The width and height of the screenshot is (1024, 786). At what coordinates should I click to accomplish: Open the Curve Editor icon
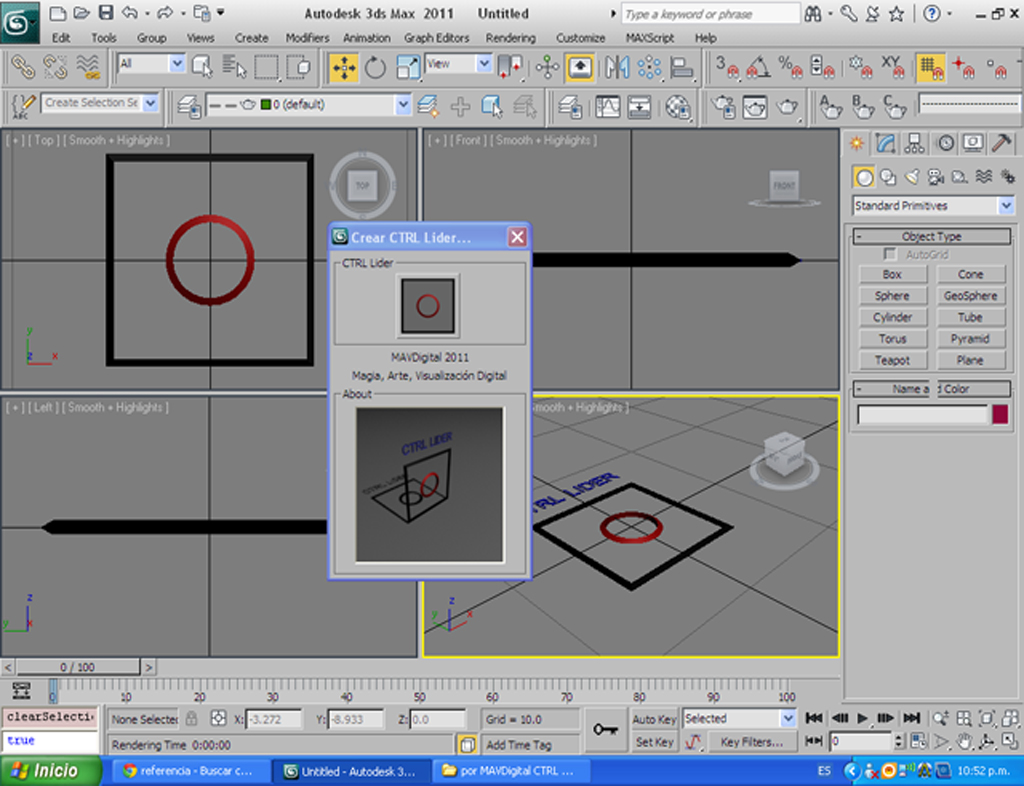point(607,106)
